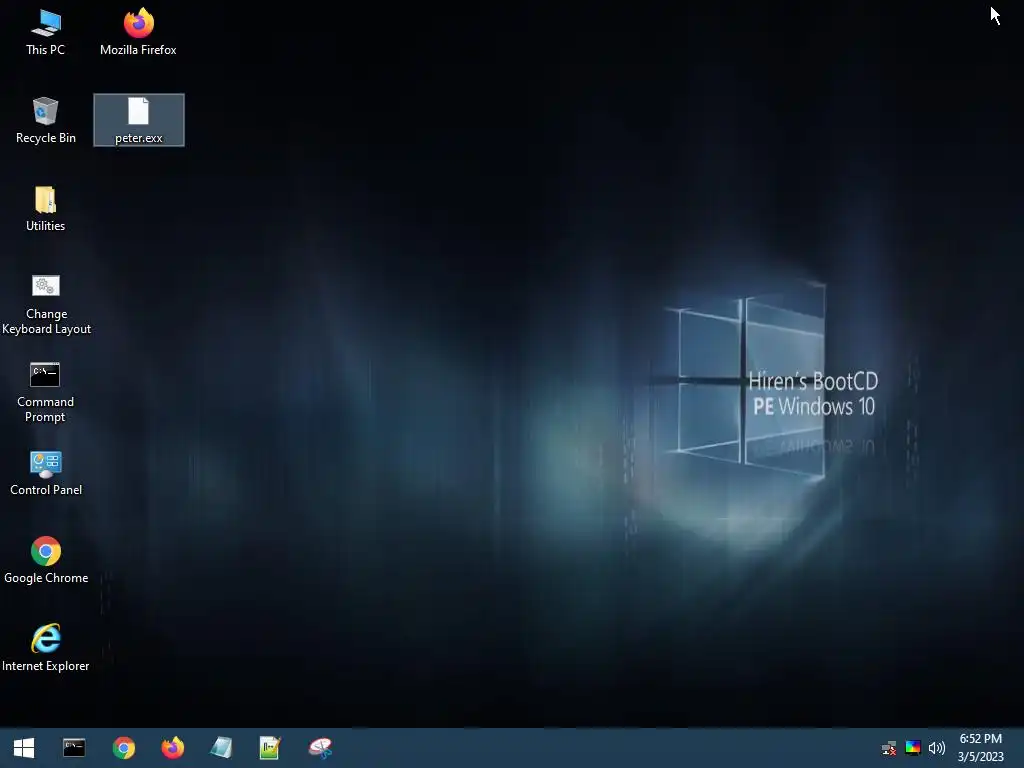1024x768 pixels.
Task: Click the green notepad taskbar icon
Action: [270, 748]
